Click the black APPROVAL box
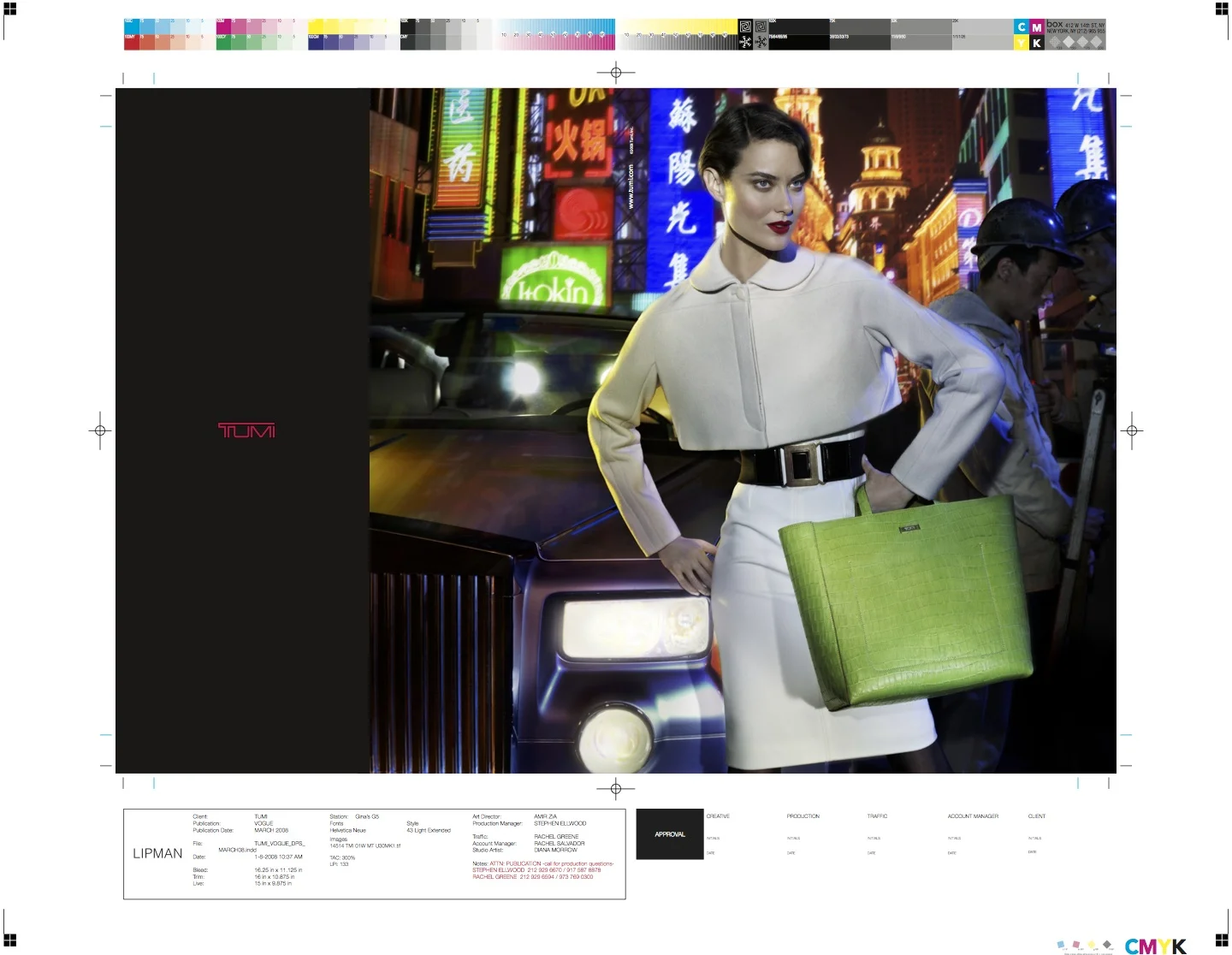This screenshot has width=1232, height=955. [670, 834]
